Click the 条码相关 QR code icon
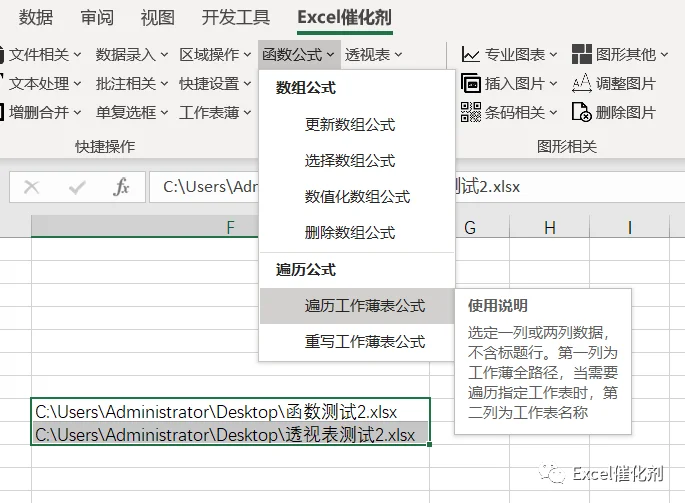The width and height of the screenshot is (685, 503). click(x=471, y=112)
